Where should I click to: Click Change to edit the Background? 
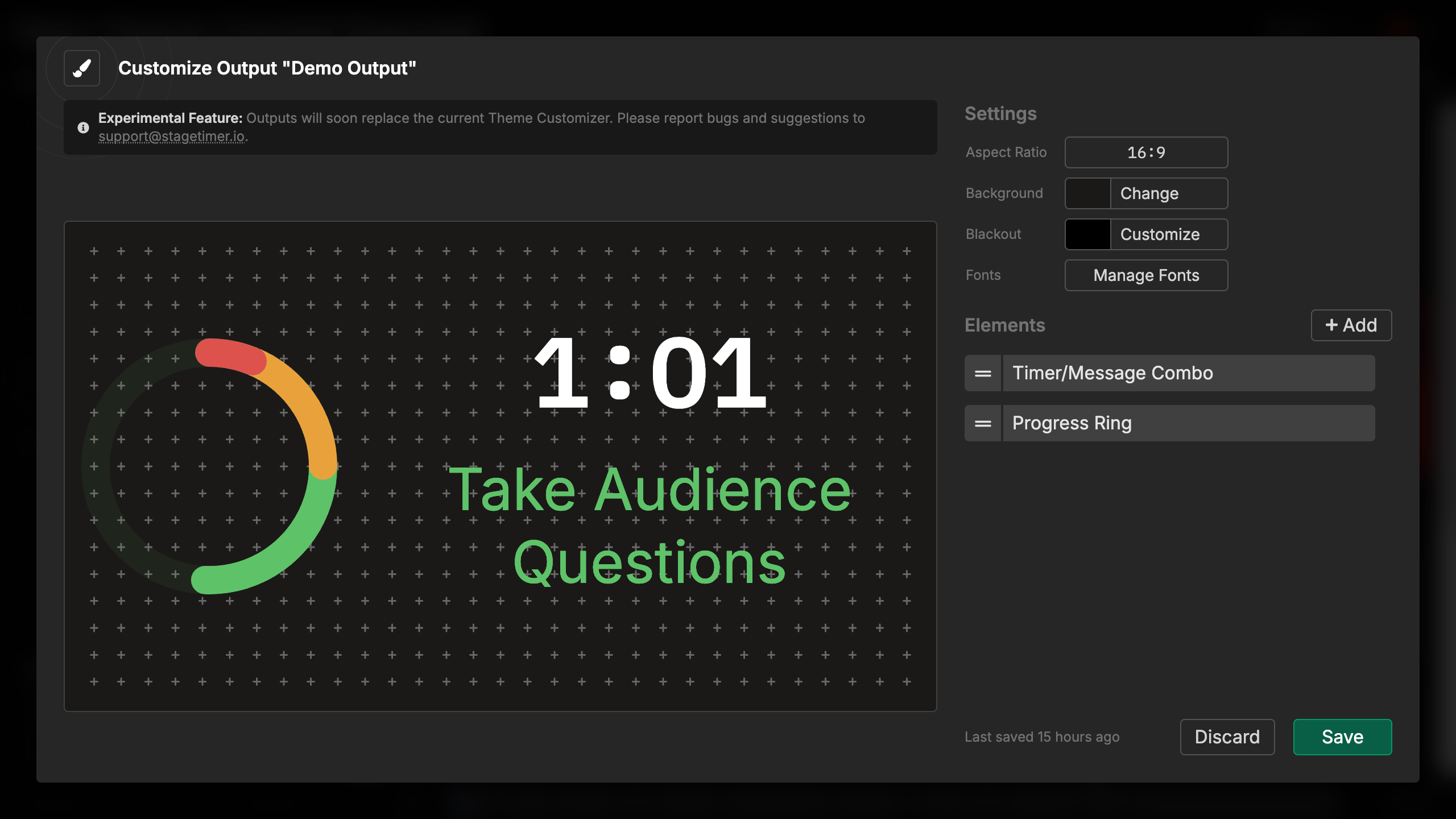tap(1149, 193)
